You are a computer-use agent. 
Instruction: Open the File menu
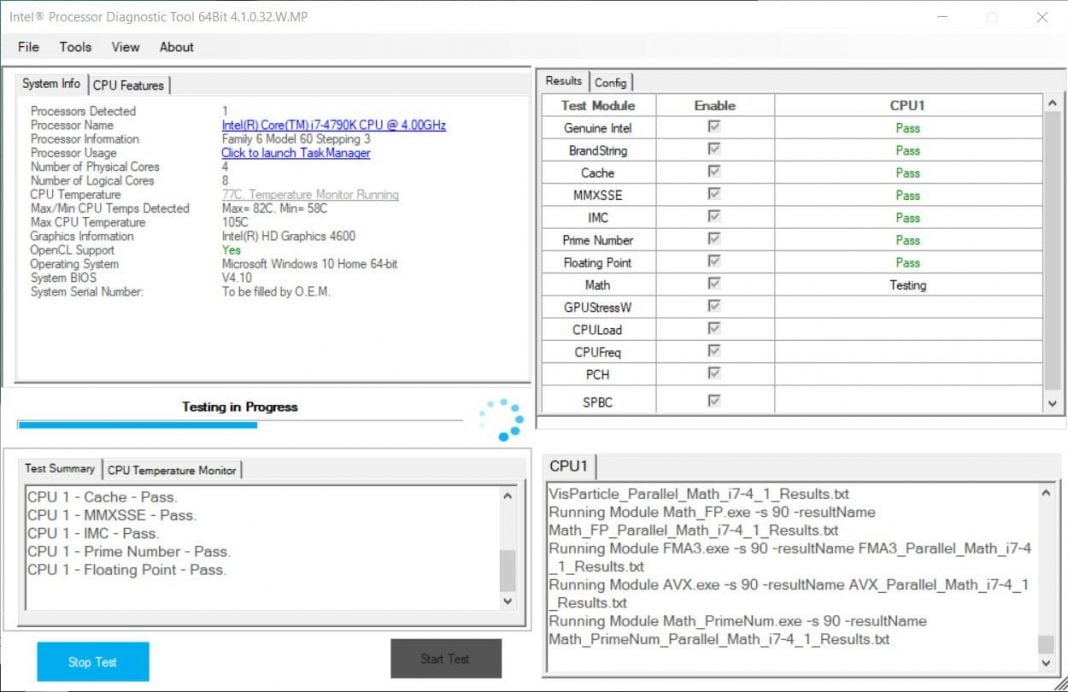click(27, 47)
